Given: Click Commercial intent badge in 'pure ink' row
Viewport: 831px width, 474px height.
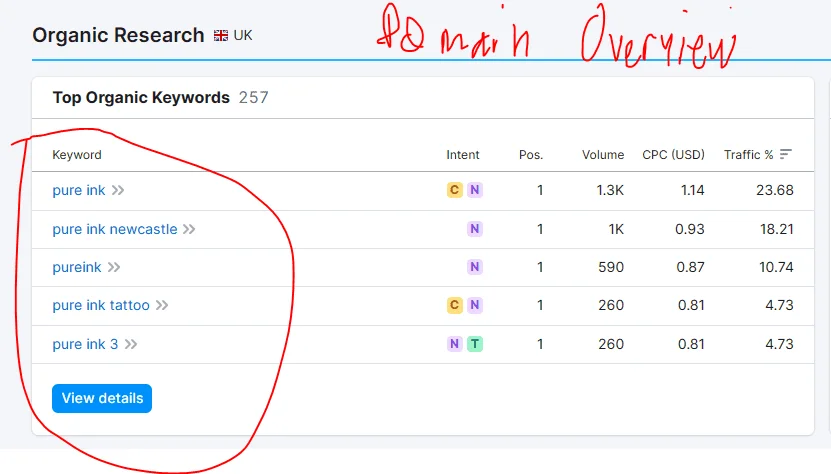Looking at the screenshot, I should (455, 190).
